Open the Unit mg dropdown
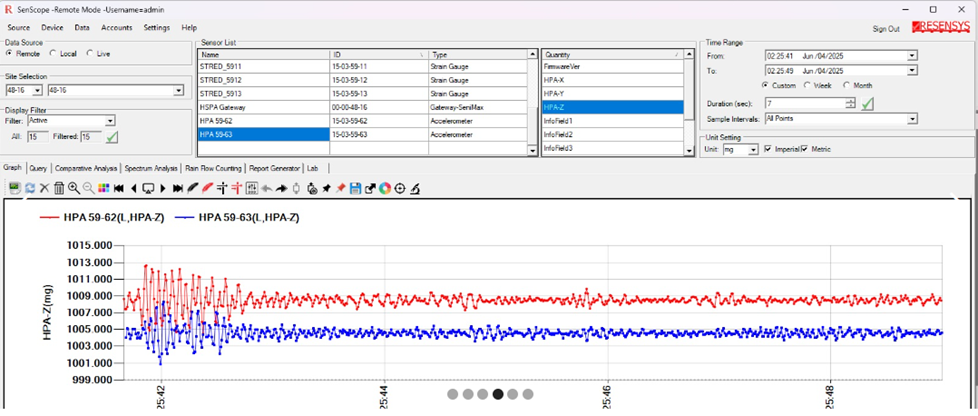Image resolution: width=978 pixels, height=416 pixels. (x=753, y=149)
